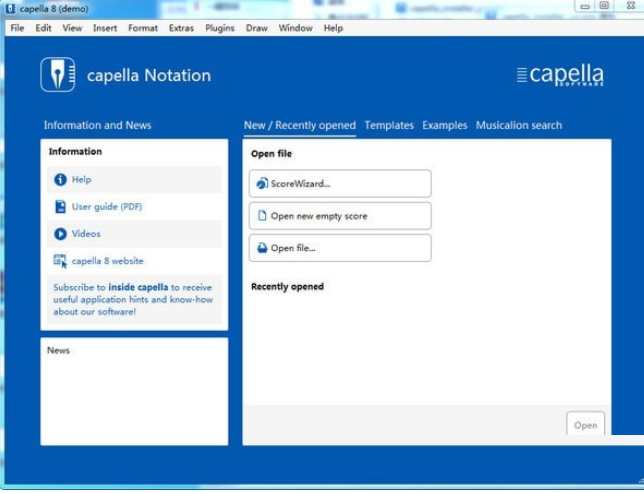
Task: Open the Format menu
Action: [143, 28]
